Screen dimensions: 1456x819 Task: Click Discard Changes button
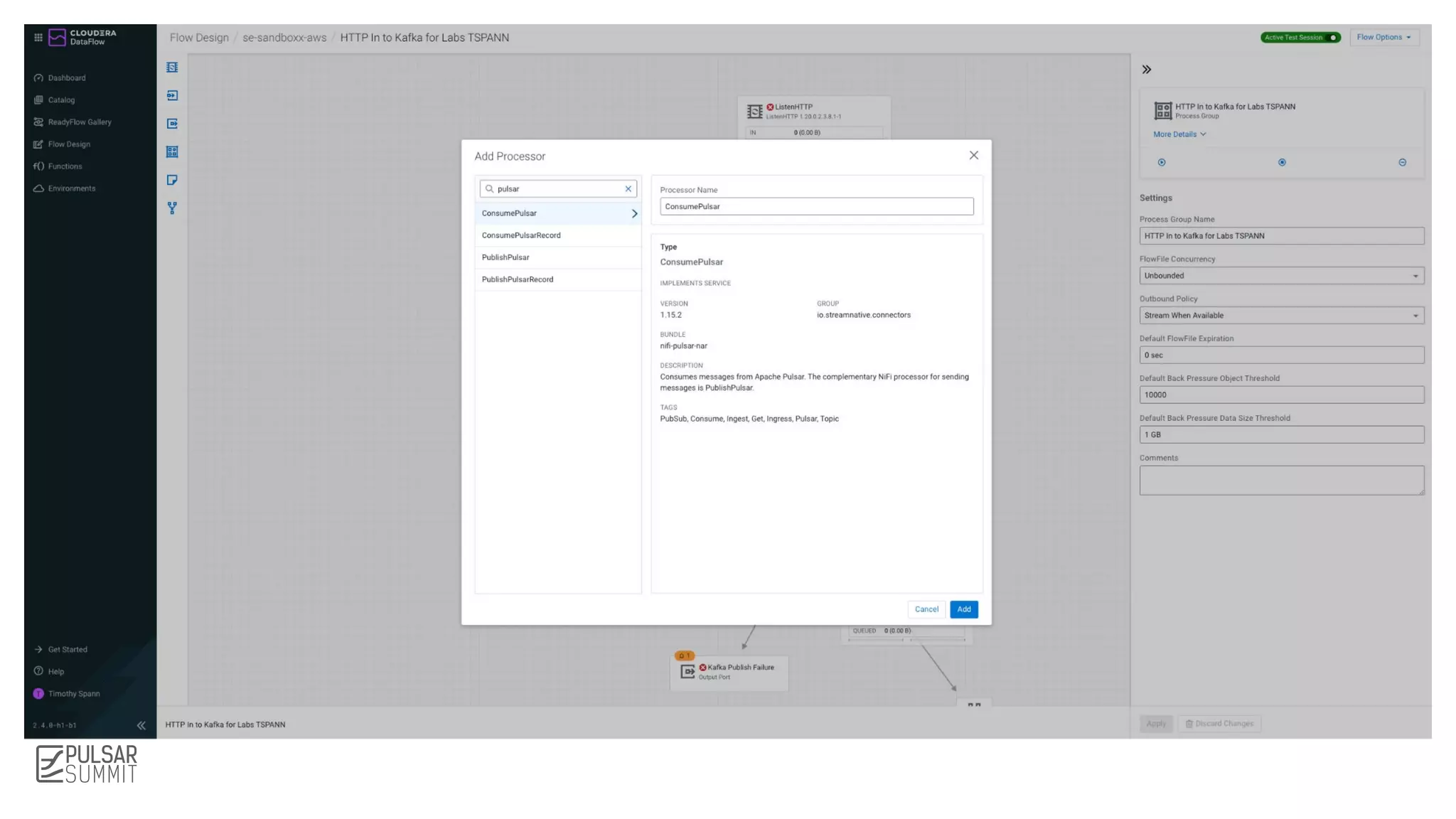pos(1219,724)
